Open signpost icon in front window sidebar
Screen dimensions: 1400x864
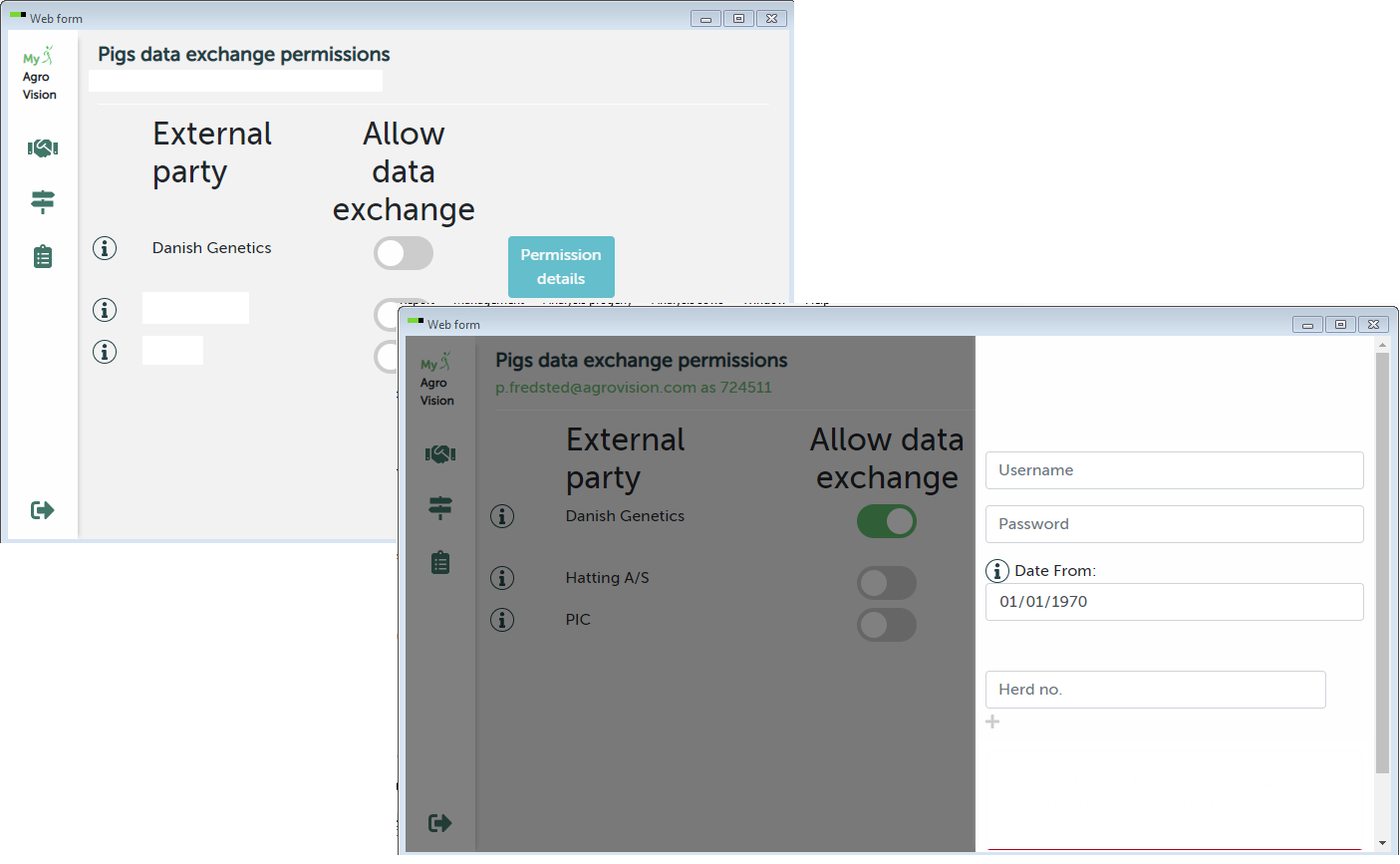coord(440,508)
